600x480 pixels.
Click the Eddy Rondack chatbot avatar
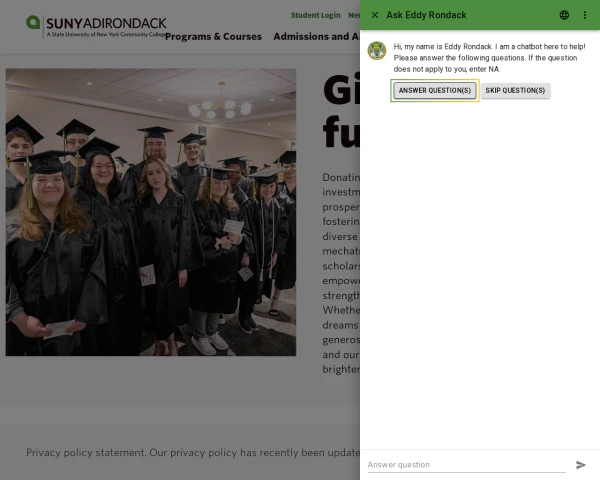377,51
